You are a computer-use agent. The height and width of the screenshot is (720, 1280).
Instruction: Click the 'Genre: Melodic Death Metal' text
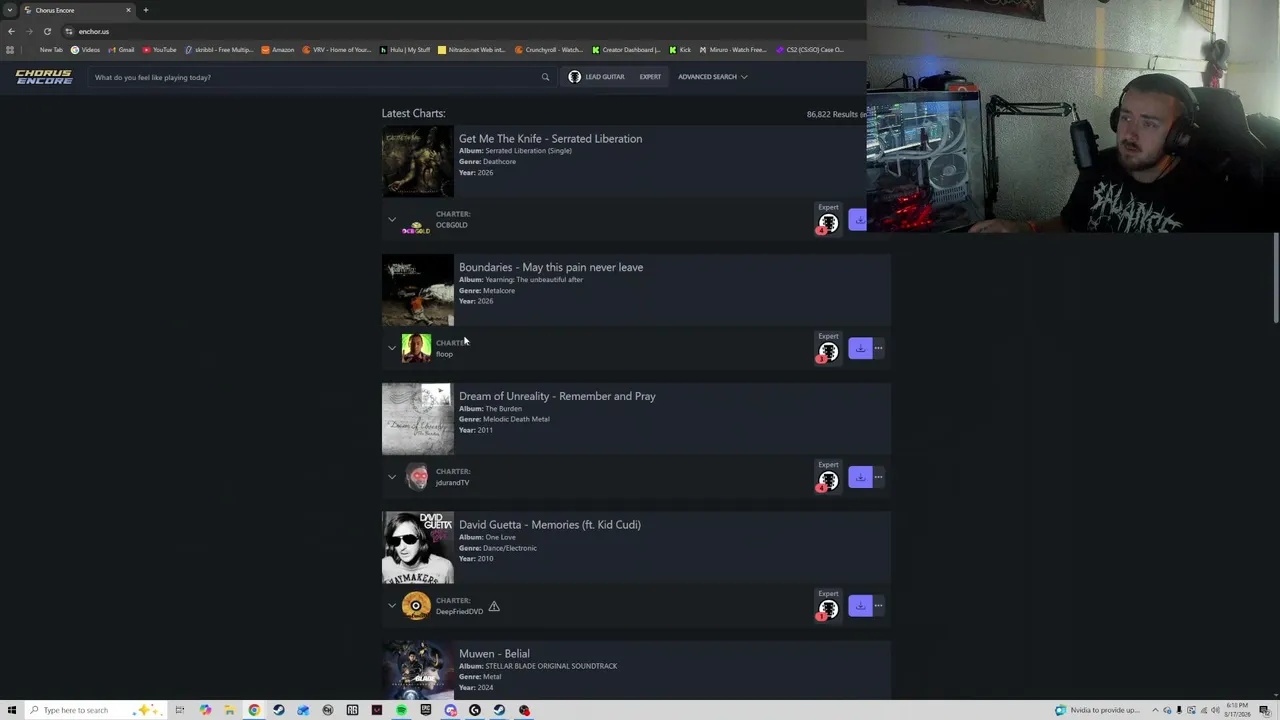coord(504,419)
